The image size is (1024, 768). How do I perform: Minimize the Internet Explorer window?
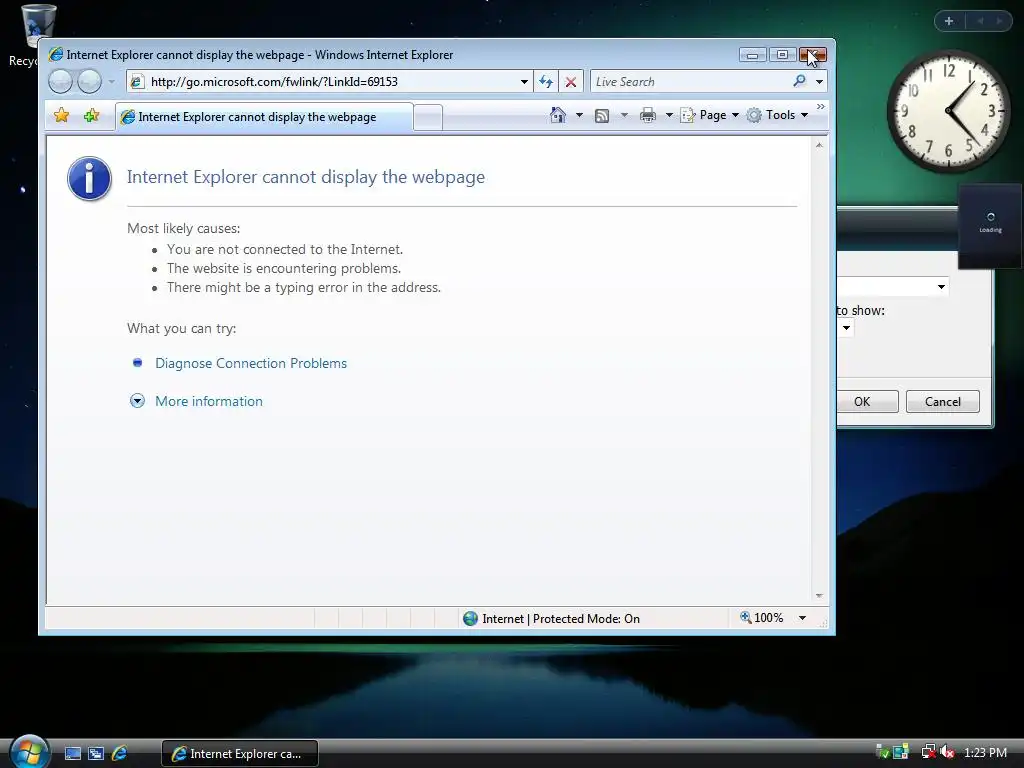tap(752, 55)
